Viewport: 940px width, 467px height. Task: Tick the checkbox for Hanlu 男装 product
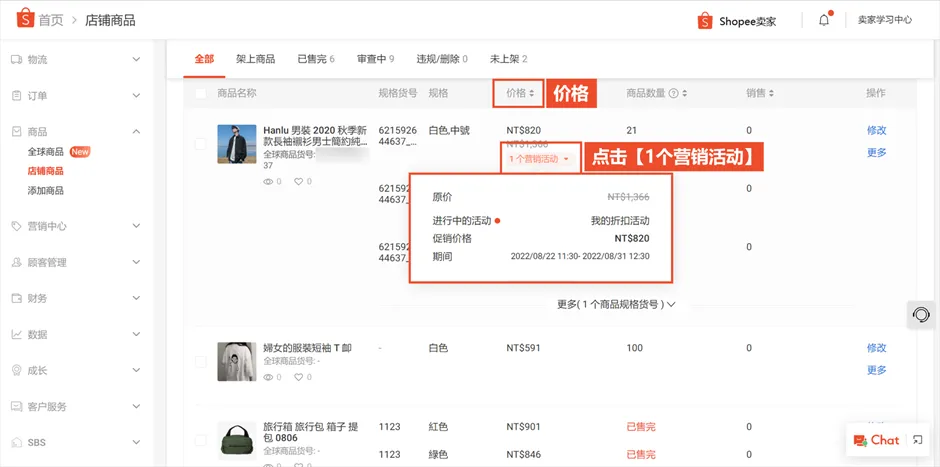(x=200, y=144)
